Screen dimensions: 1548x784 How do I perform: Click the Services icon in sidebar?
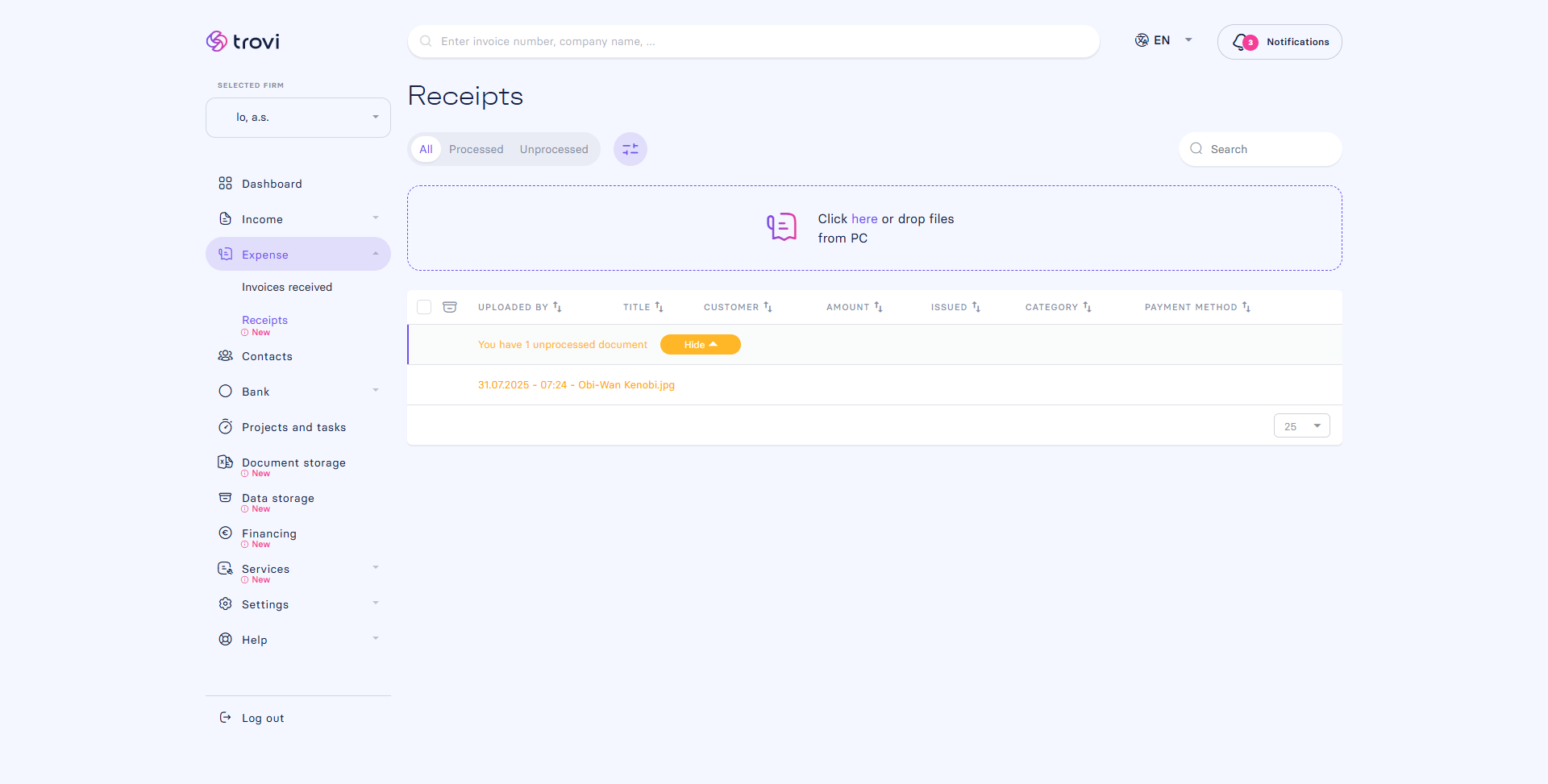[225, 568]
